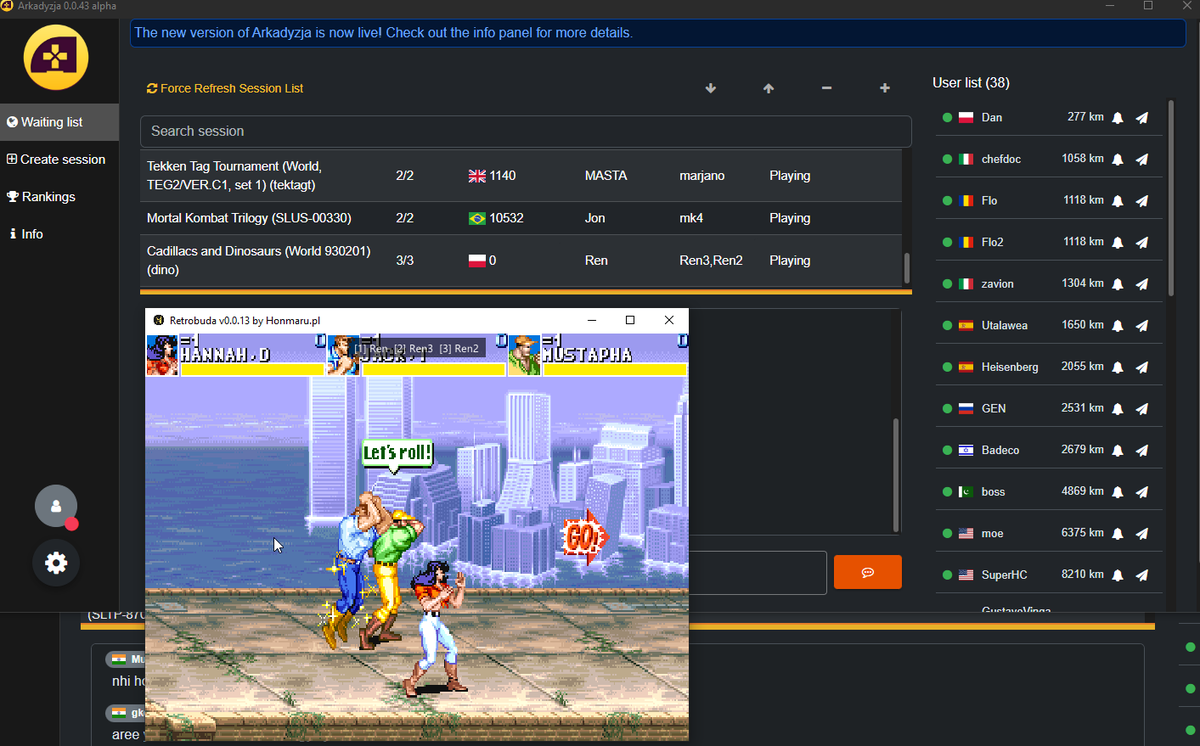Click paper plane icon next to Flo
The image size is (1200, 746).
1142,201
